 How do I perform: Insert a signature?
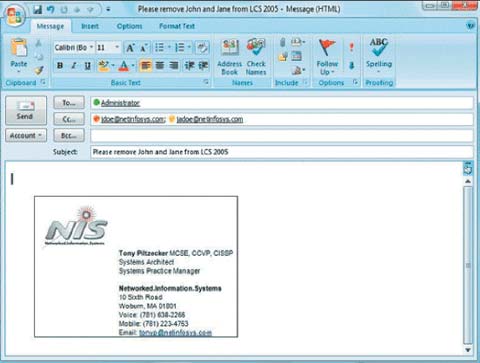point(298,70)
